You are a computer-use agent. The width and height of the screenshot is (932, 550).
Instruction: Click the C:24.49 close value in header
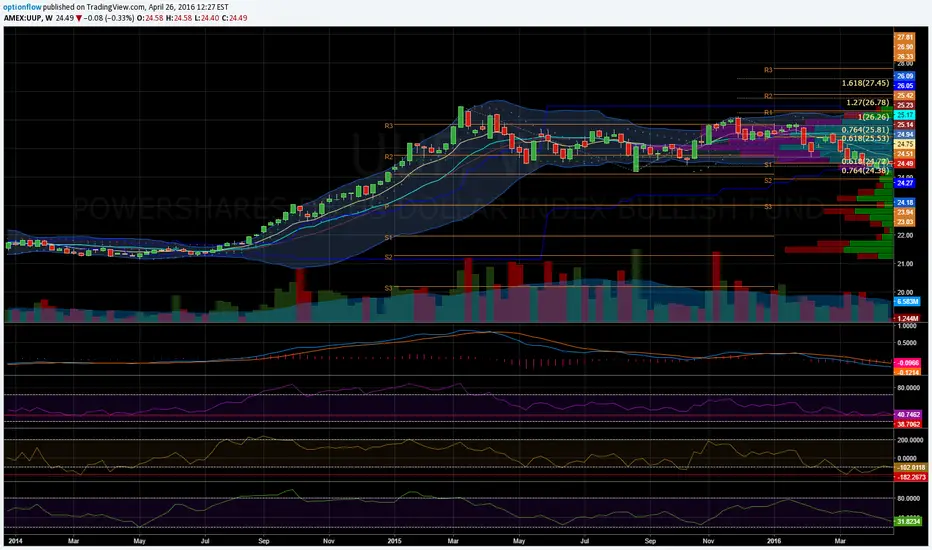click(x=234, y=18)
